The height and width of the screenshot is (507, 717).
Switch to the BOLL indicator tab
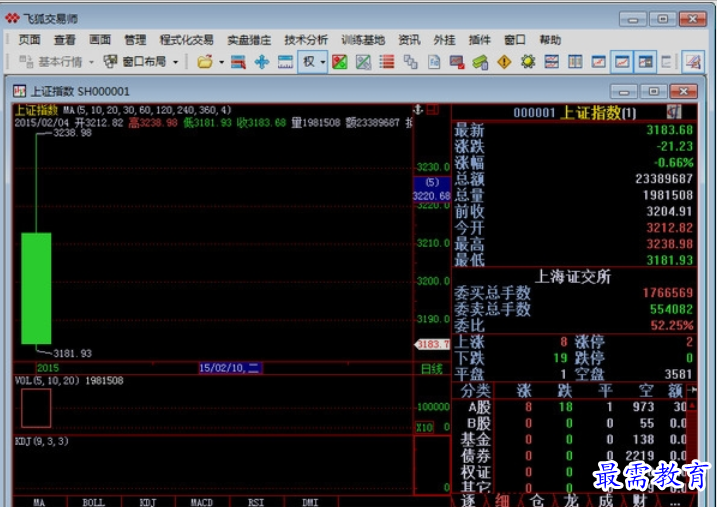coord(94,502)
